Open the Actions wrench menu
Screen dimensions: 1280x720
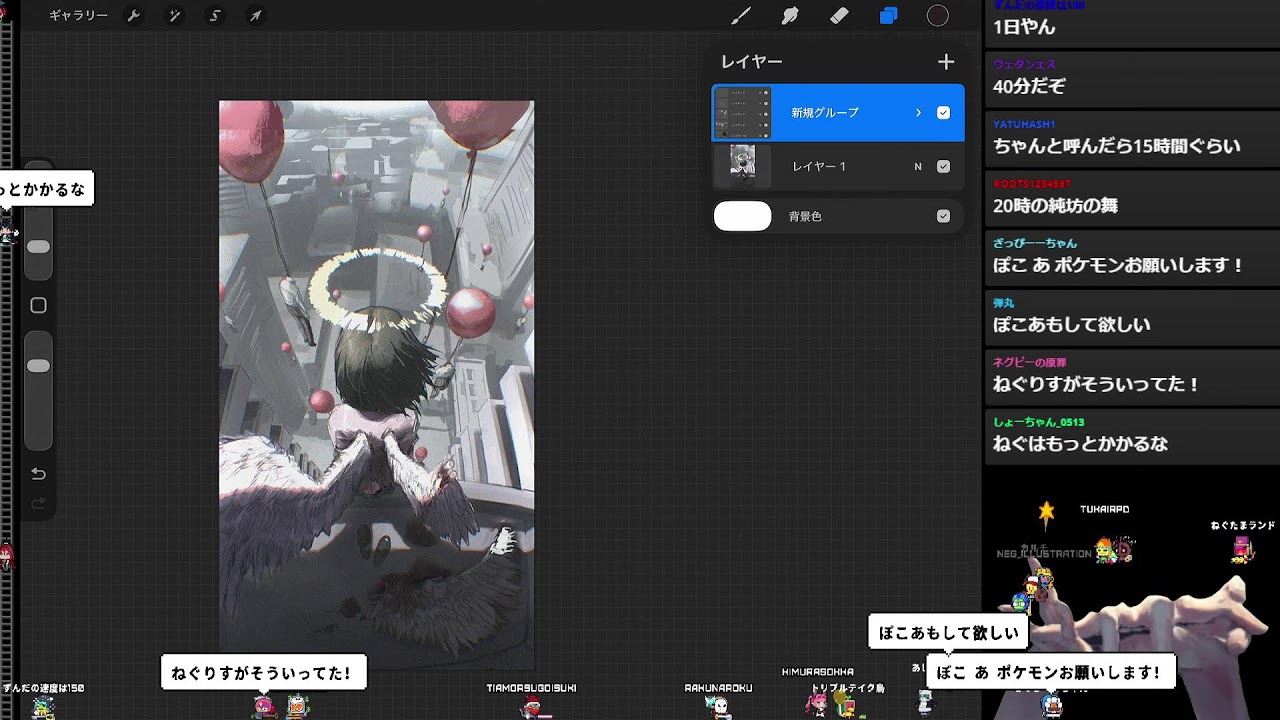point(134,16)
